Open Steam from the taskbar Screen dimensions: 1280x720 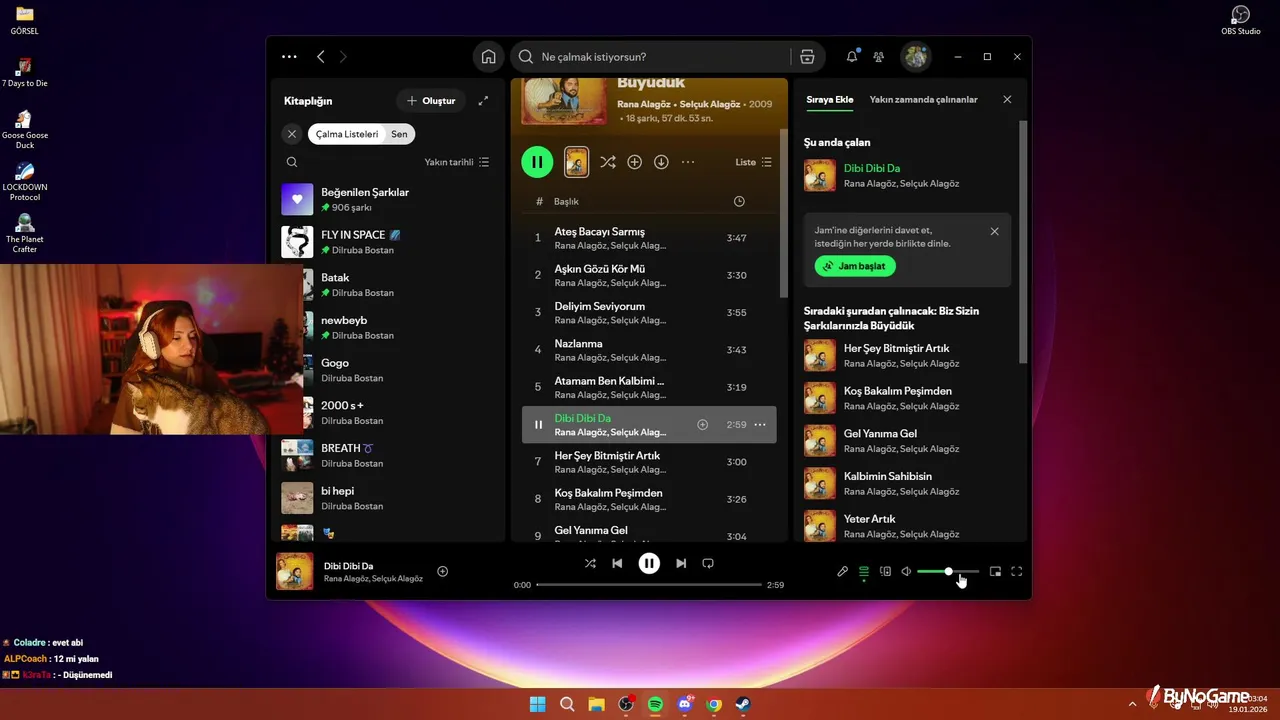(x=745, y=704)
